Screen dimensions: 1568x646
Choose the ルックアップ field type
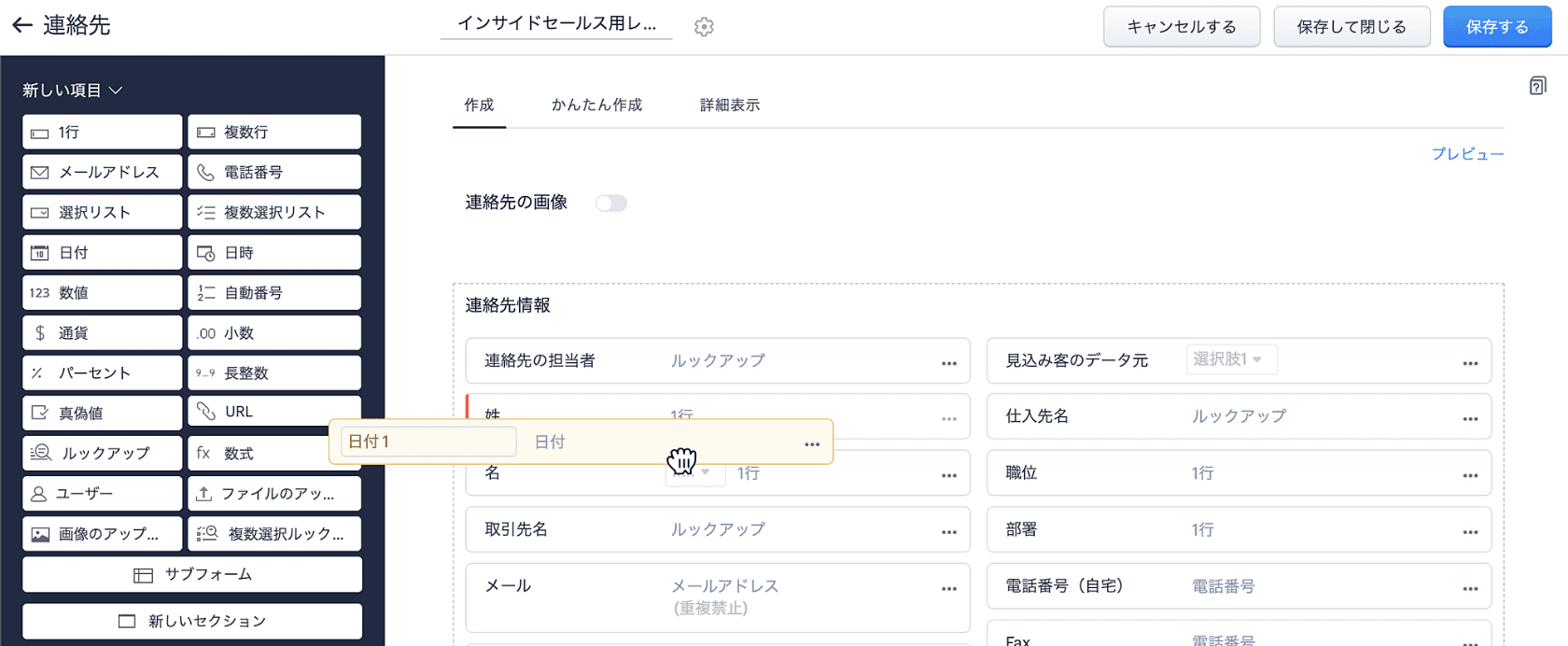[102, 454]
